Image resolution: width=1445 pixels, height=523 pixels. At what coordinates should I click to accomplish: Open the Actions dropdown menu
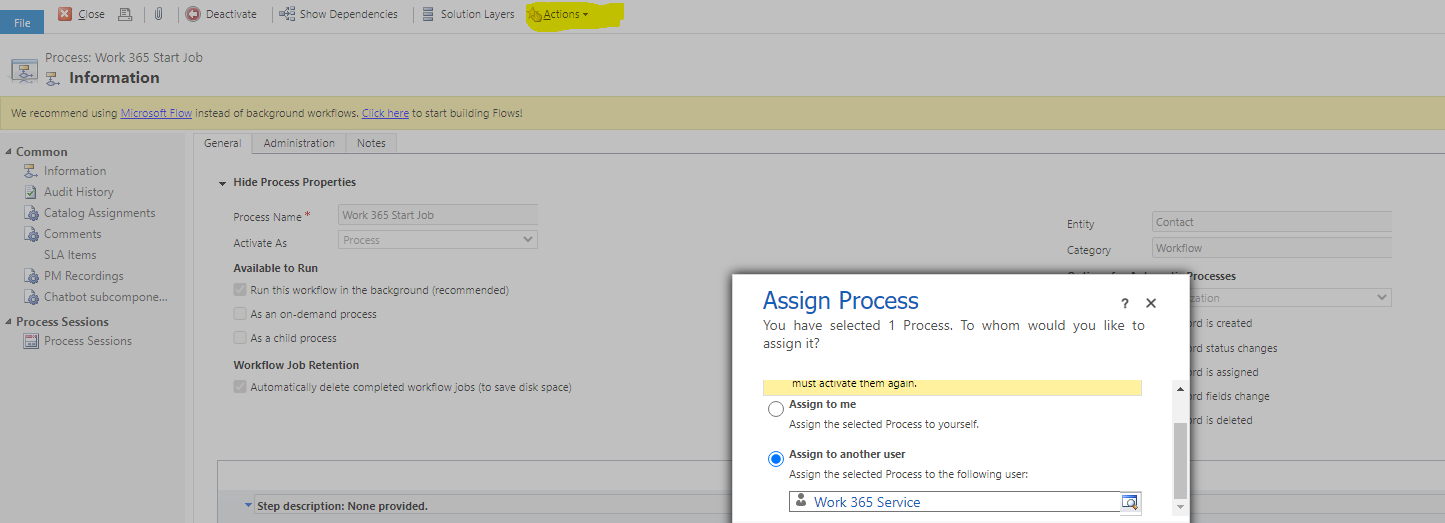click(559, 14)
